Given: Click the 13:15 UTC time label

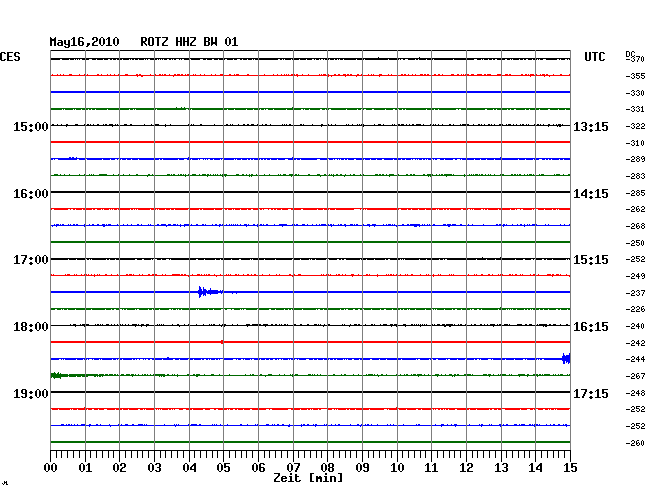Looking at the screenshot, I should click(591, 126).
